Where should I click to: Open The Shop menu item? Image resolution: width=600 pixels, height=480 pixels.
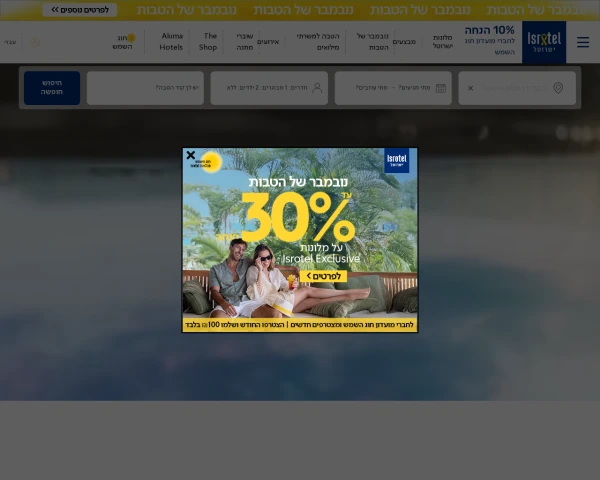coord(208,42)
